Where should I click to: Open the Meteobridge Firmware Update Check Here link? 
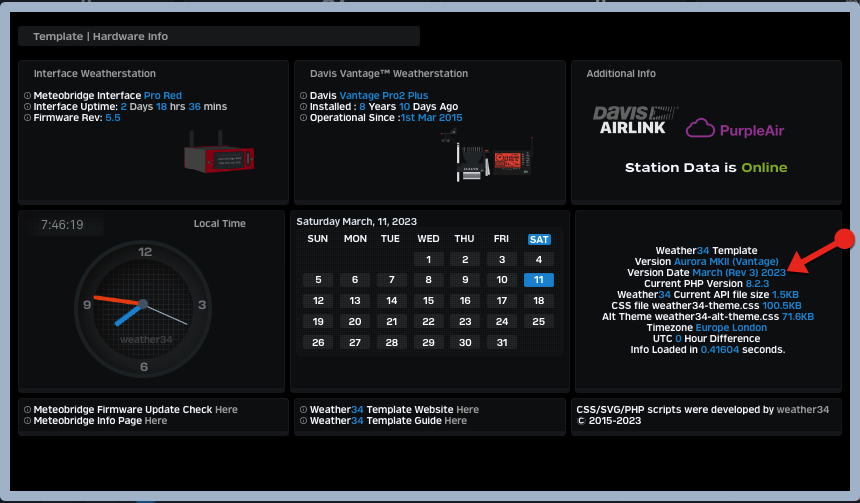[x=226, y=409]
